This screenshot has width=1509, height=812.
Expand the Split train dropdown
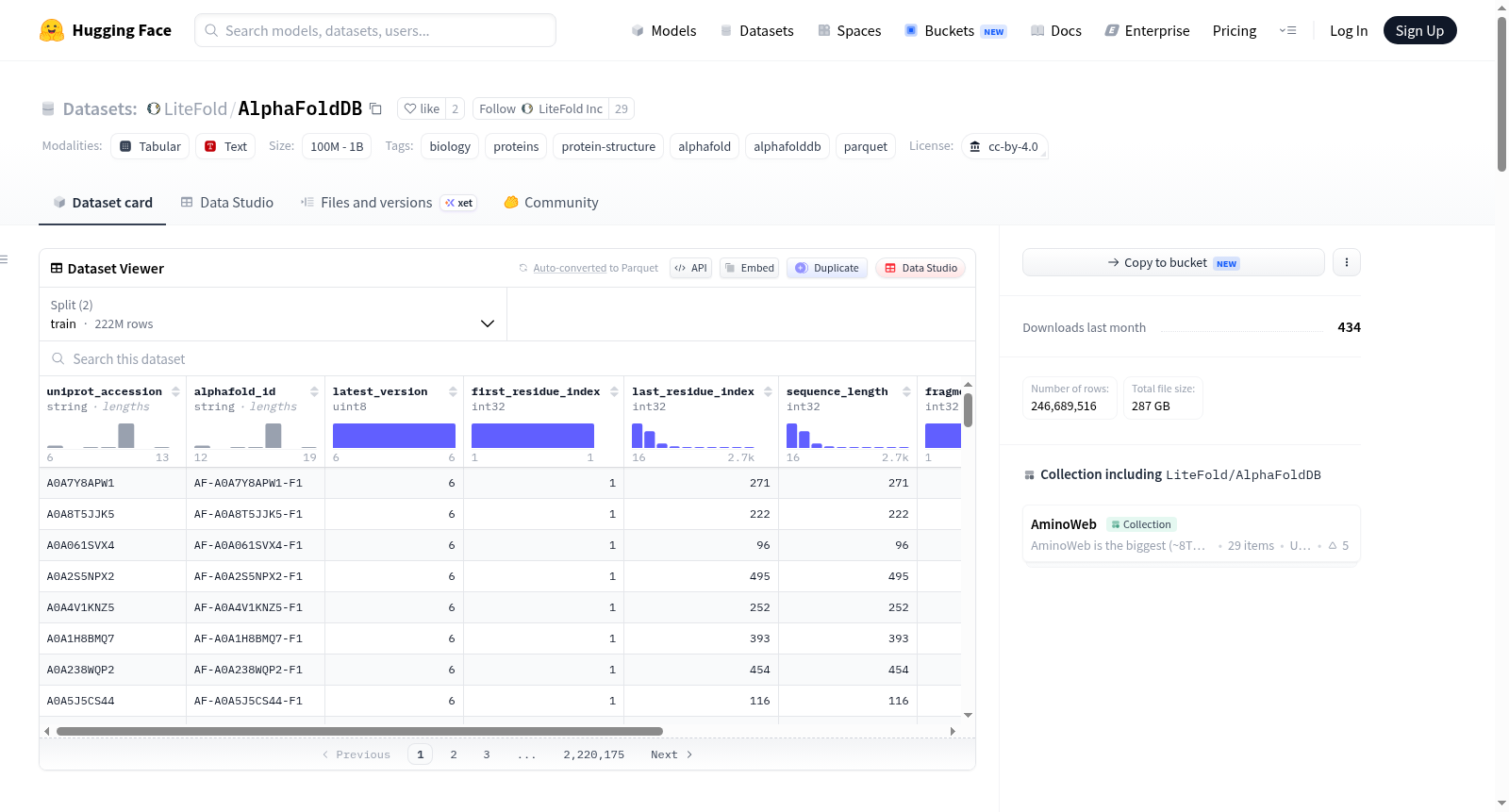274,314
